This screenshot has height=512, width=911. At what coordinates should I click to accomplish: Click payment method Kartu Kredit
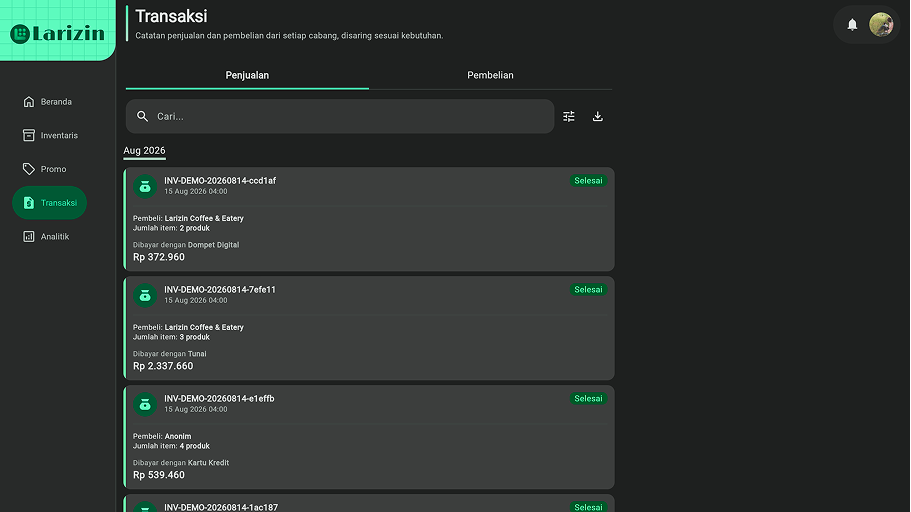click(x=208, y=463)
